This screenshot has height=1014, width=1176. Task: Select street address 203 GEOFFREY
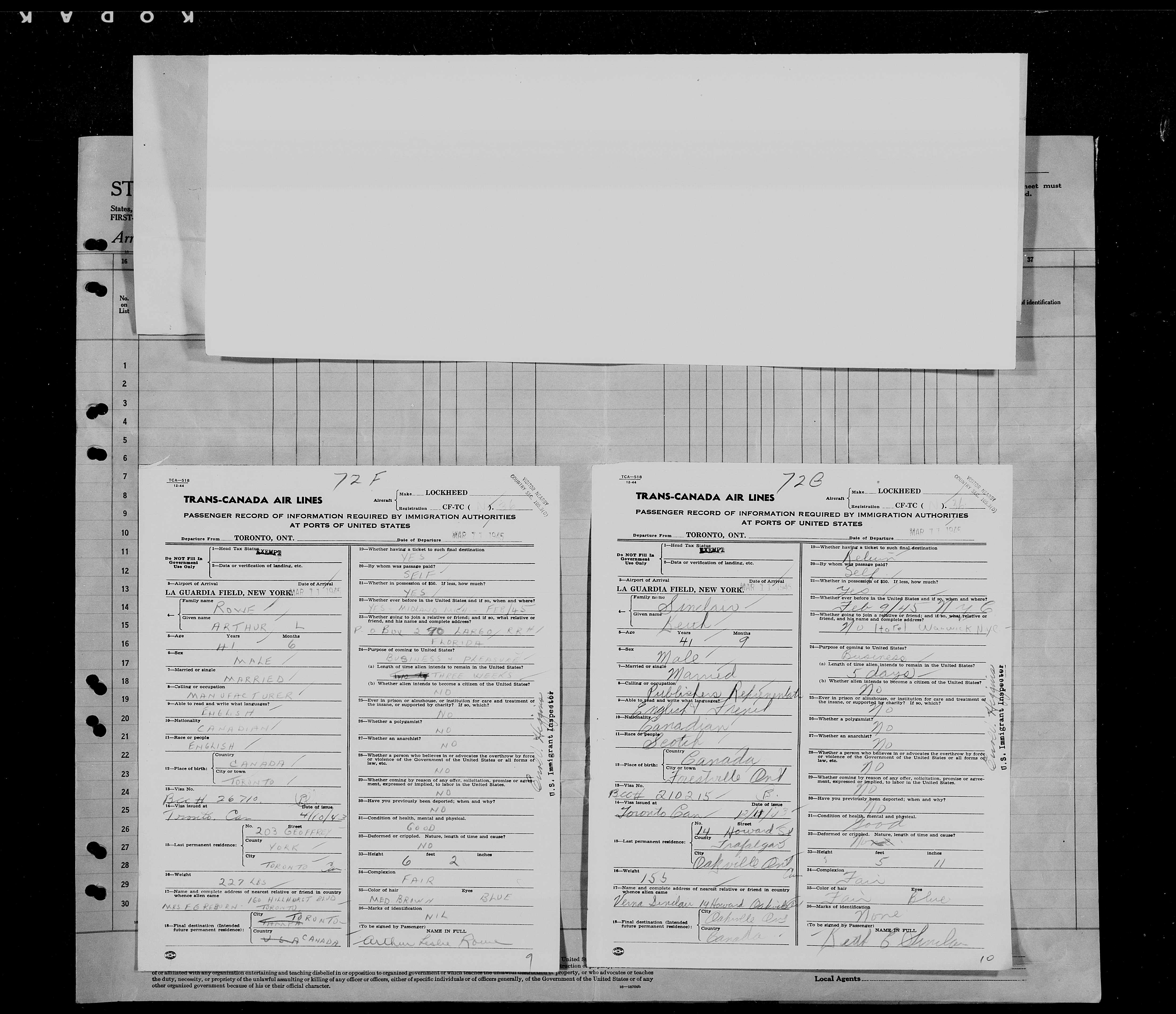293,832
